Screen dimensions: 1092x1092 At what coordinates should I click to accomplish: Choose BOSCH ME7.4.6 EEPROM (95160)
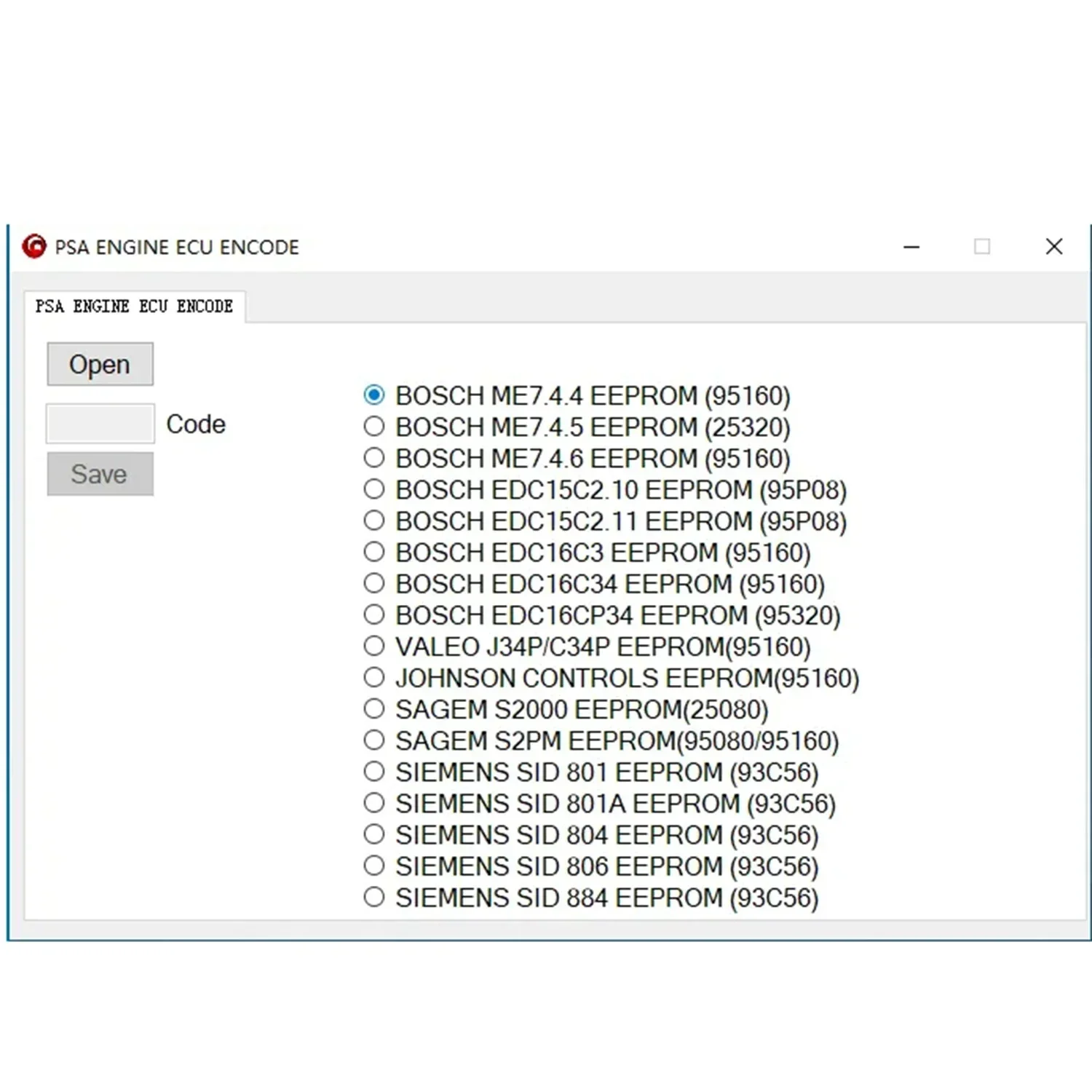(x=577, y=458)
